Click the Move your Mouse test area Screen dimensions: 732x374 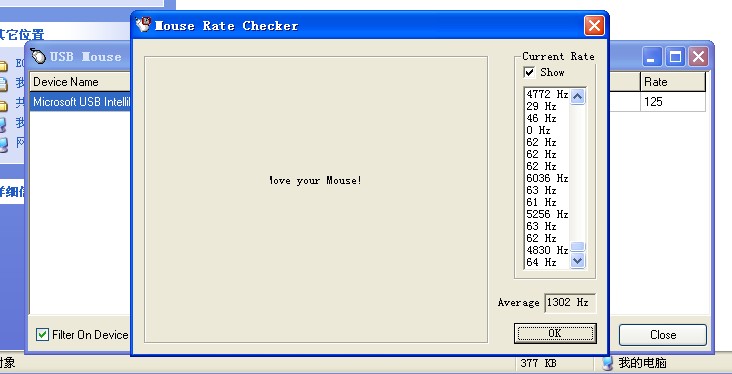click(316, 200)
